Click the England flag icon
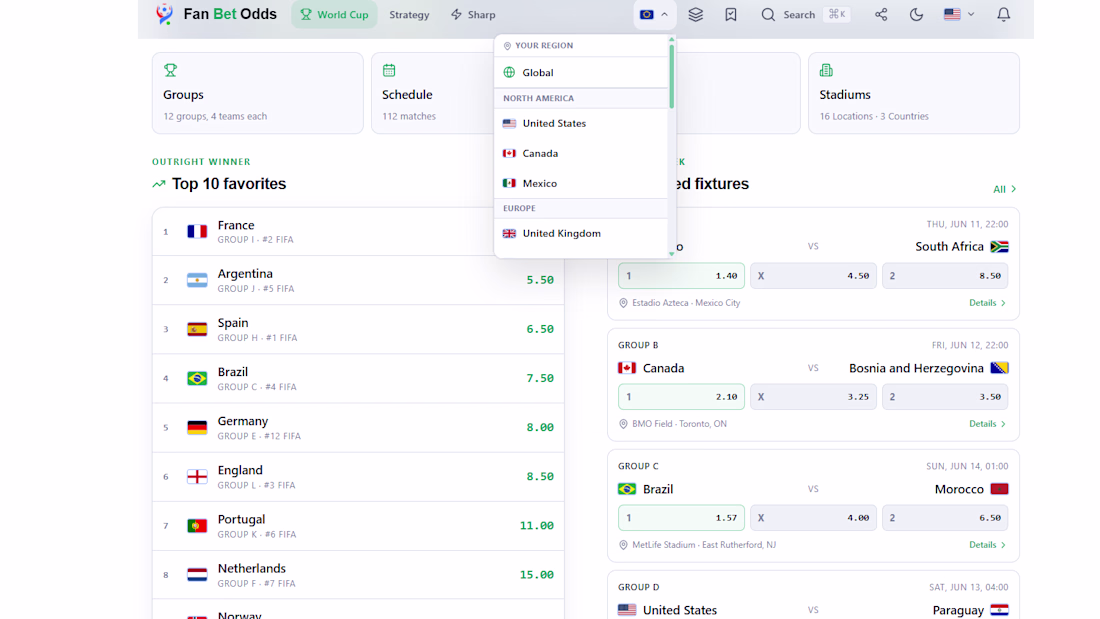Image resolution: width=1100 pixels, height=619 pixels. pos(197,477)
